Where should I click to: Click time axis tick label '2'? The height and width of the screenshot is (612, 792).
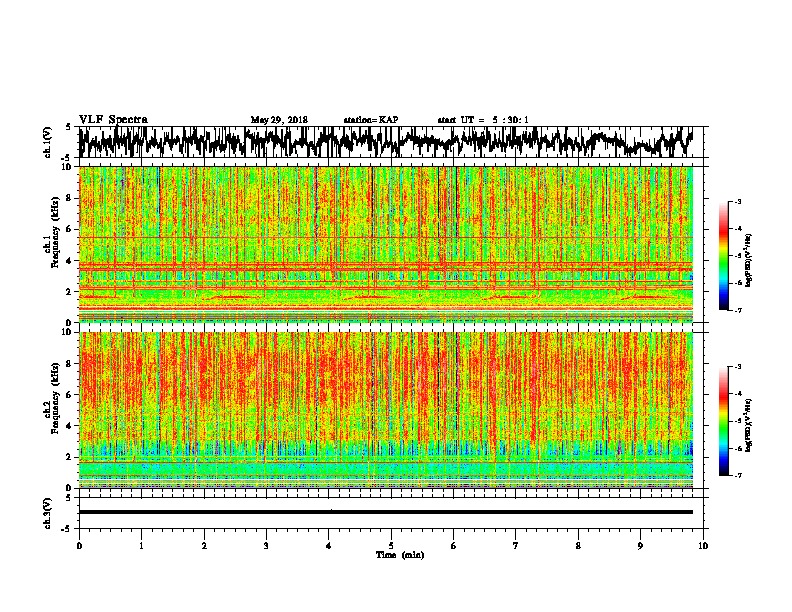(204, 546)
